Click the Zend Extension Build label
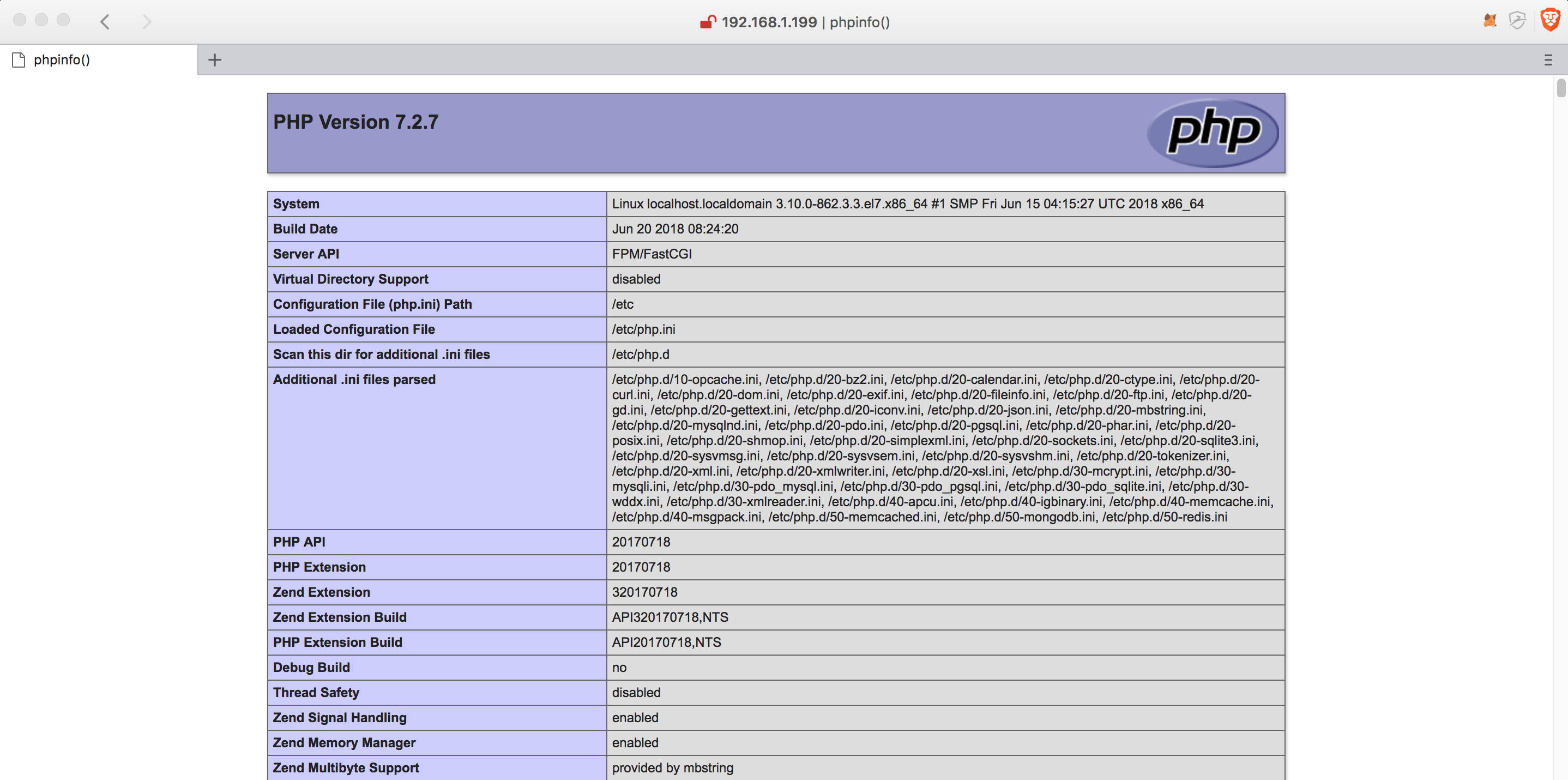Viewport: 1568px width, 780px height. tap(340, 617)
